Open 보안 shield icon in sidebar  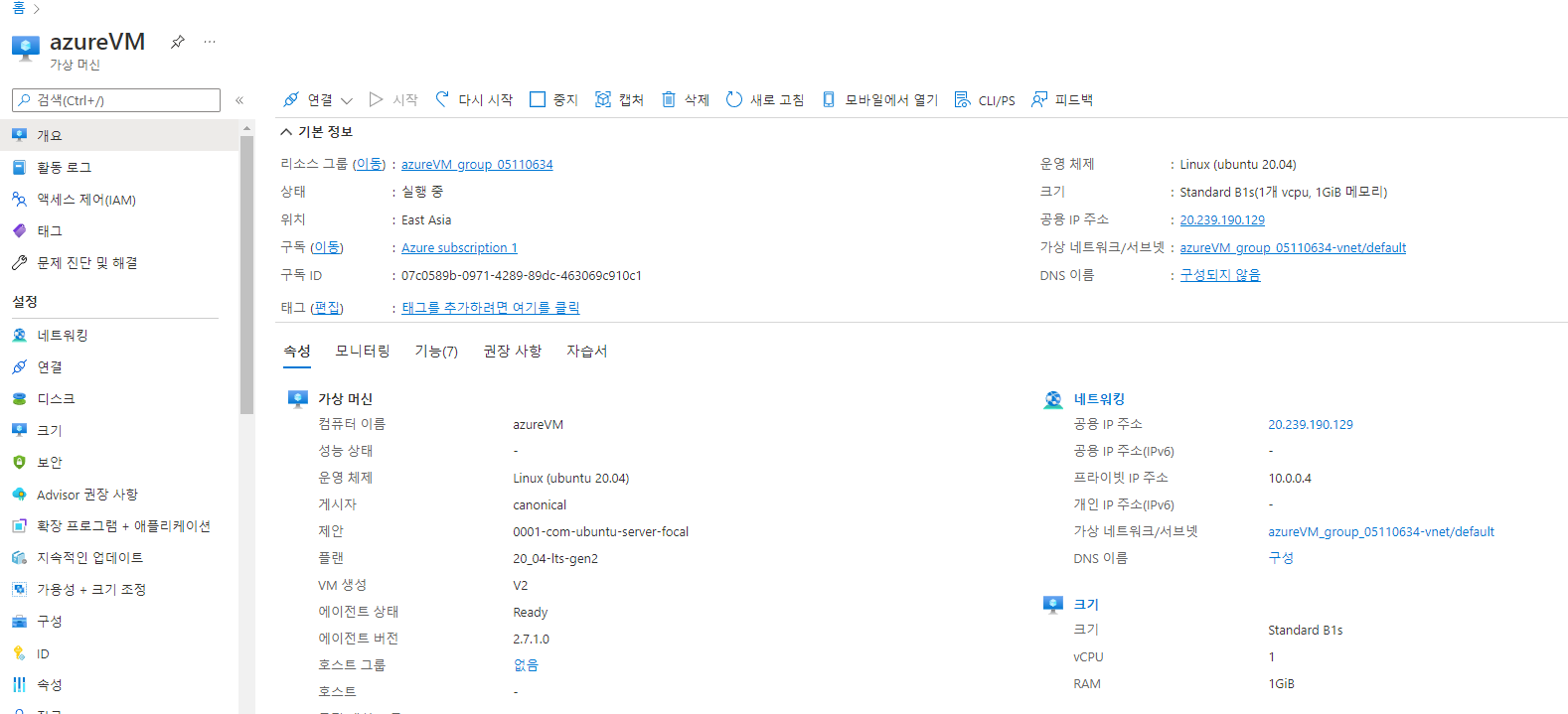(x=19, y=462)
